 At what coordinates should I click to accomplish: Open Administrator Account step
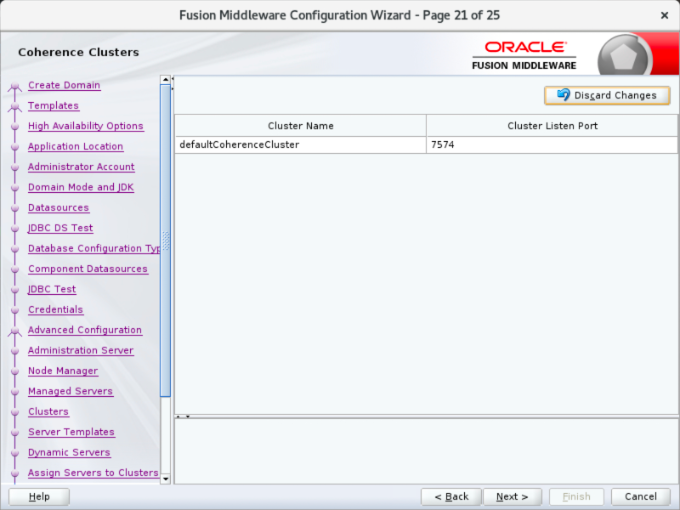(x=81, y=167)
